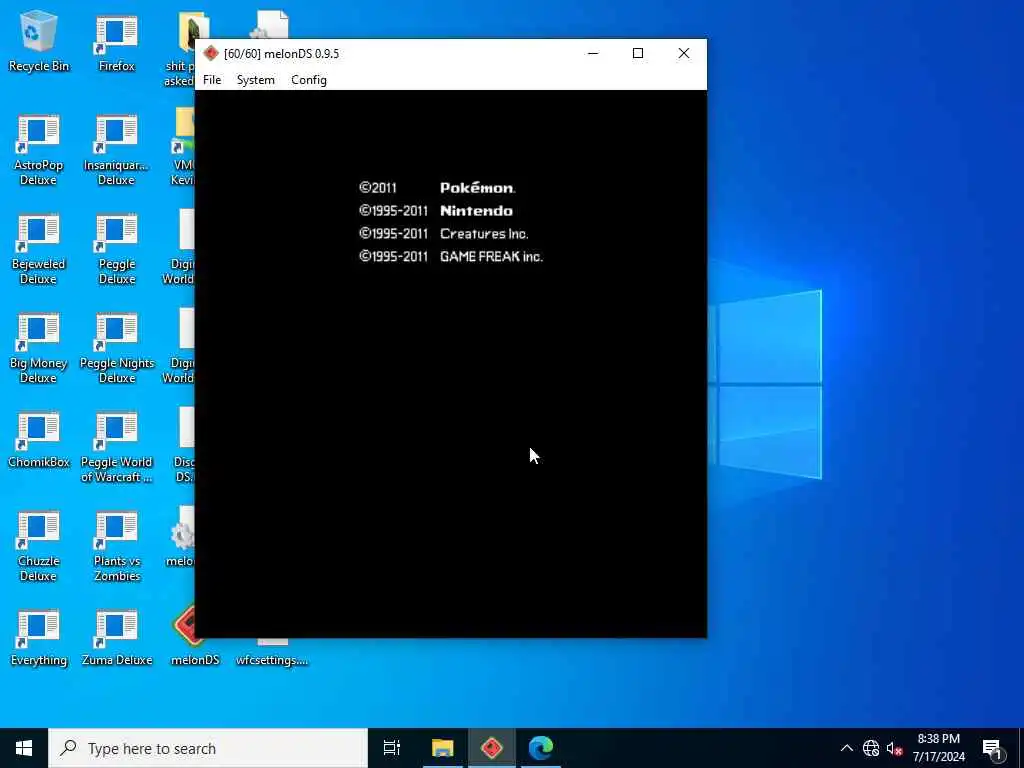Select the Recycle Bin desktop icon

pyautogui.click(x=39, y=41)
